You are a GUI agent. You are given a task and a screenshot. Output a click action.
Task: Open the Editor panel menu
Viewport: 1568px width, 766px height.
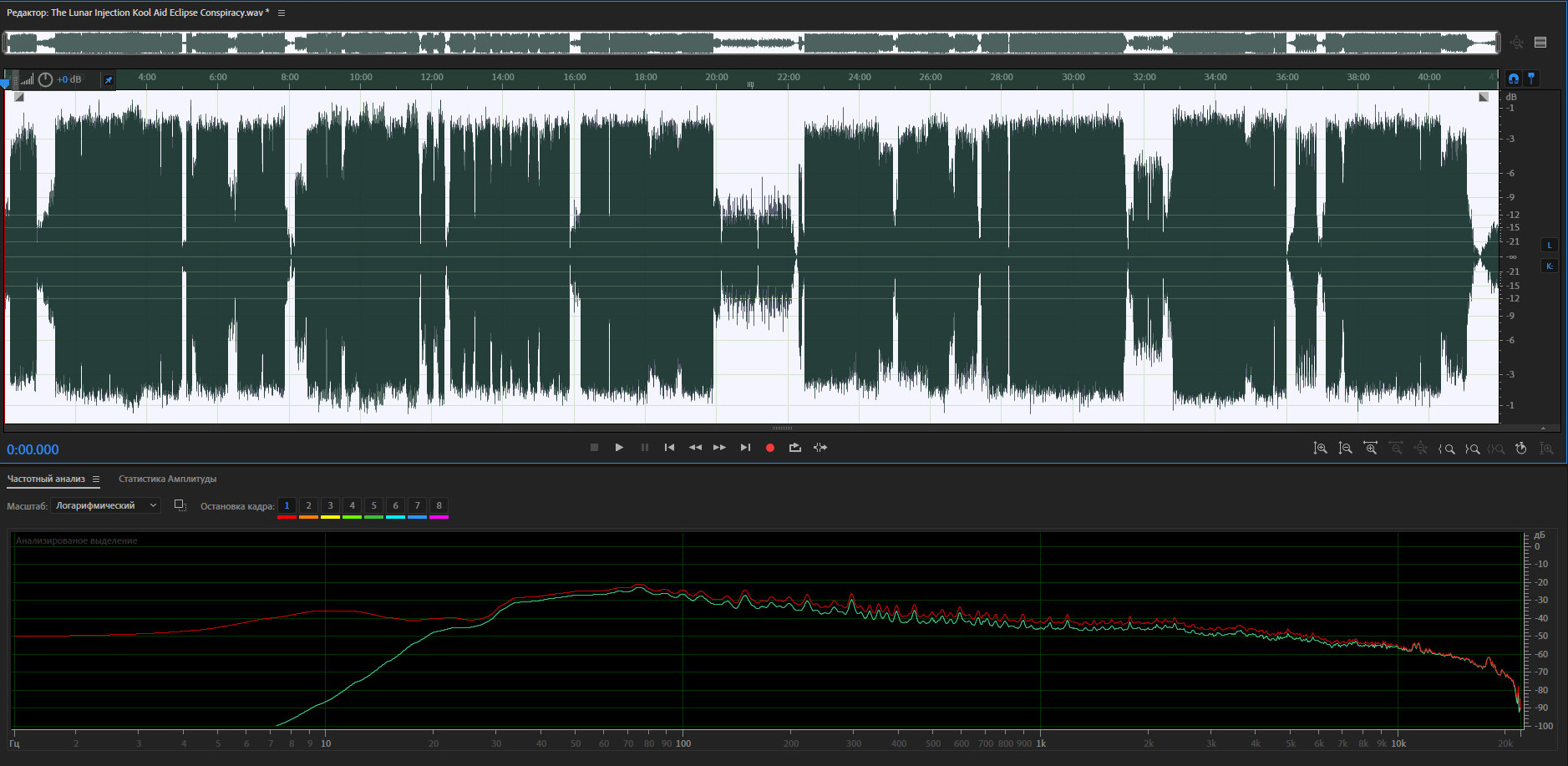(x=282, y=13)
